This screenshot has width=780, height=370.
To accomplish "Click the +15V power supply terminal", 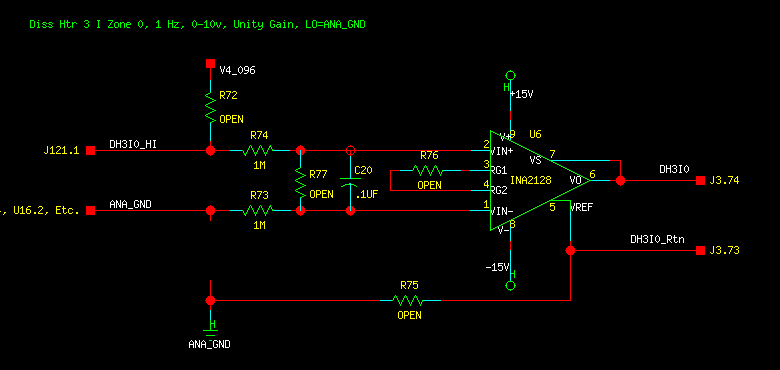I will click(x=510, y=76).
